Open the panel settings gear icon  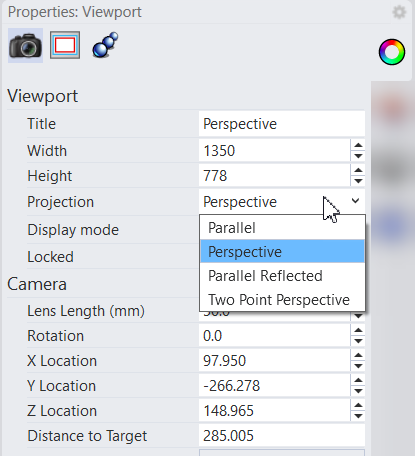(399, 12)
